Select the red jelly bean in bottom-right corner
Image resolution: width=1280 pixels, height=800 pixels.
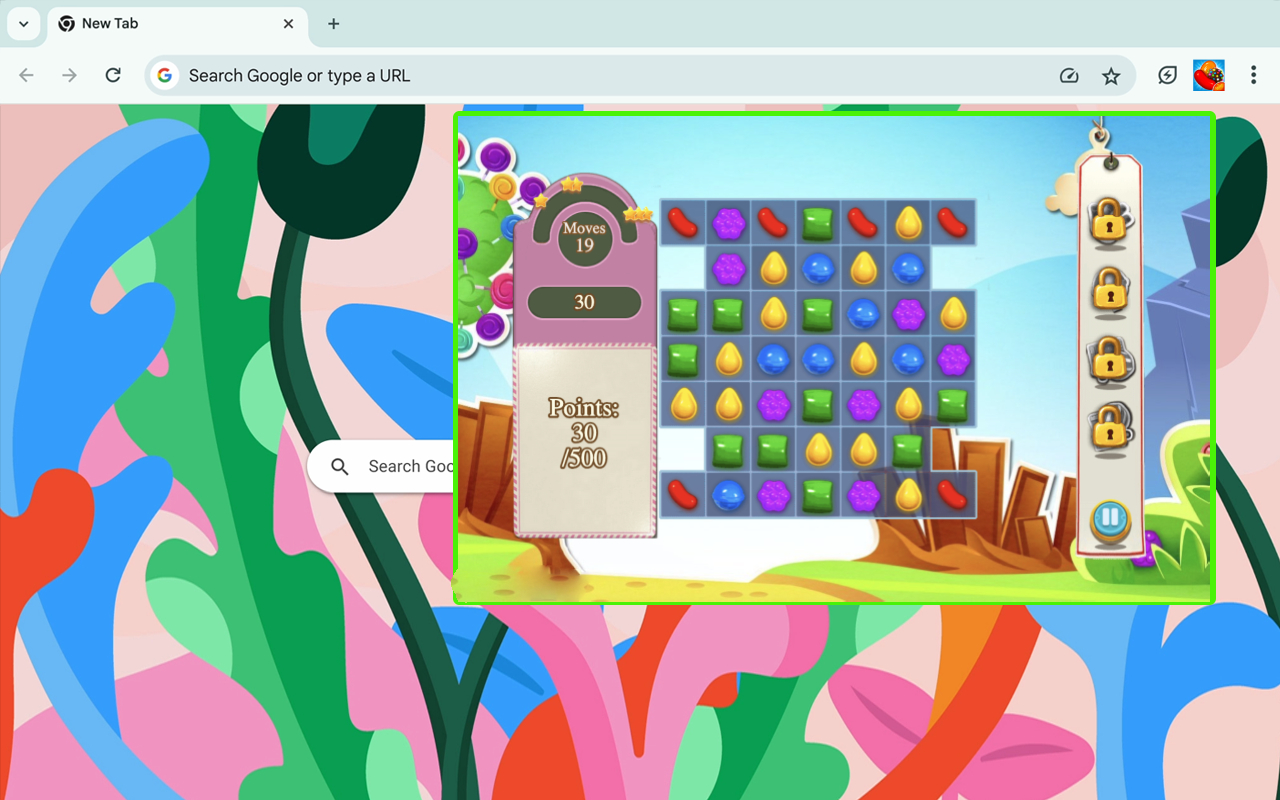(x=953, y=494)
